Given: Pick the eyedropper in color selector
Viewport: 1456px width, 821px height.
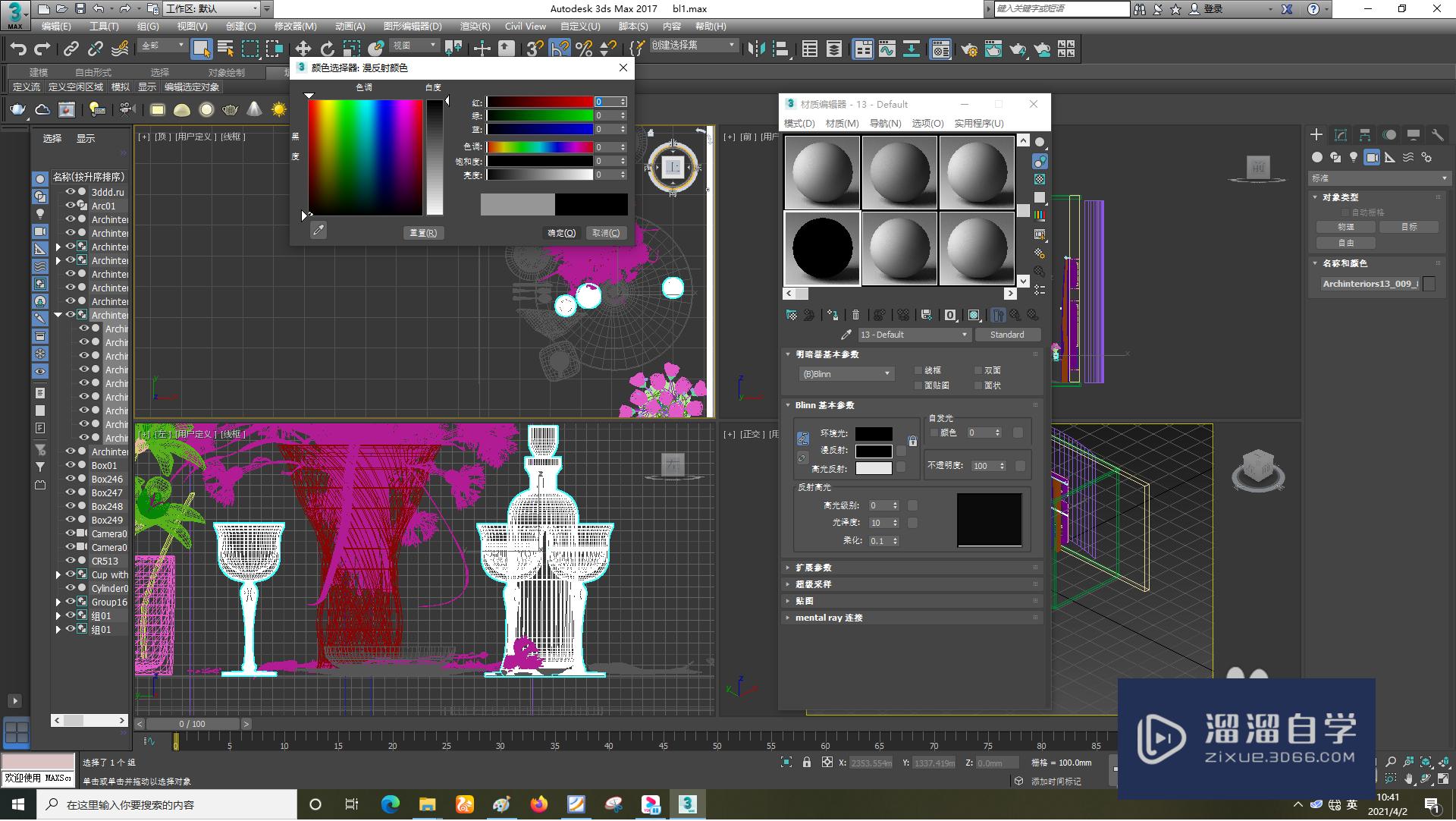Looking at the screenshot, I should (x=318, y=231).
